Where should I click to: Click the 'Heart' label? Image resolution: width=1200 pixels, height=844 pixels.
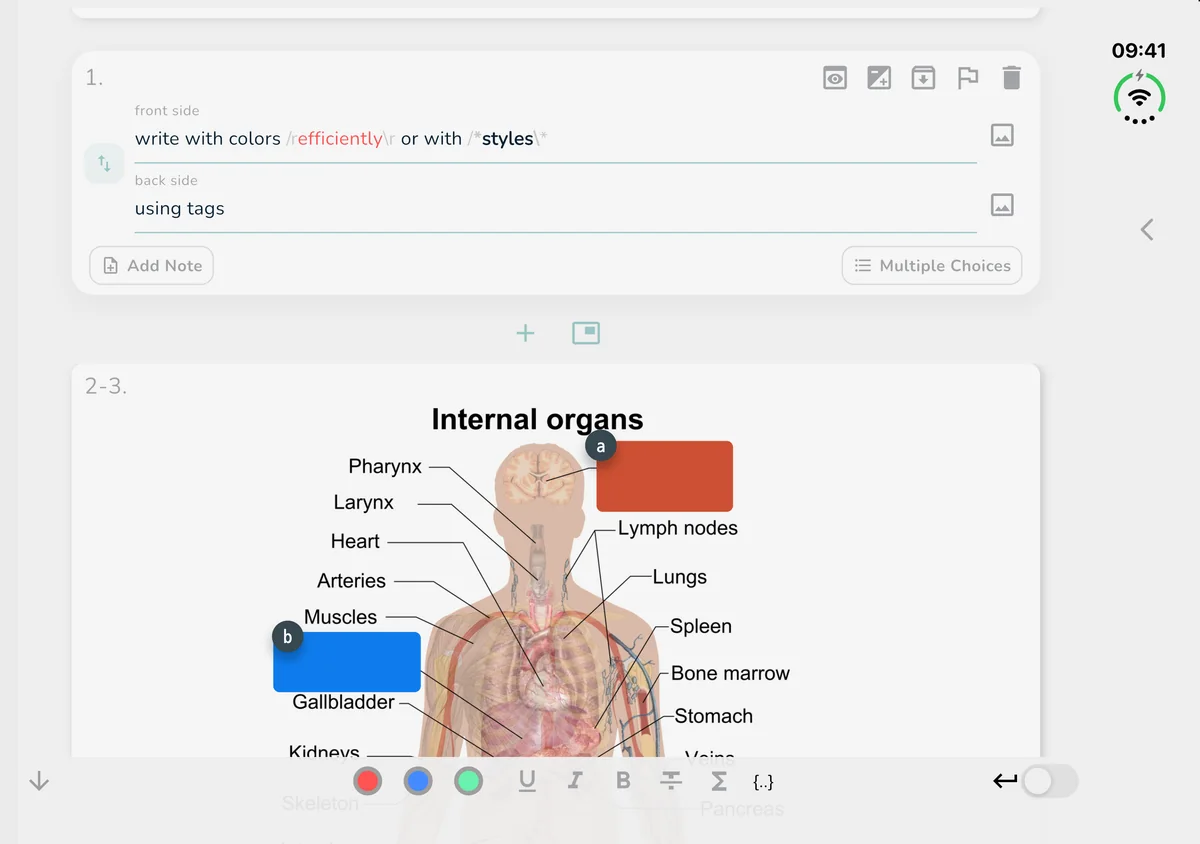tap(355, 541)
